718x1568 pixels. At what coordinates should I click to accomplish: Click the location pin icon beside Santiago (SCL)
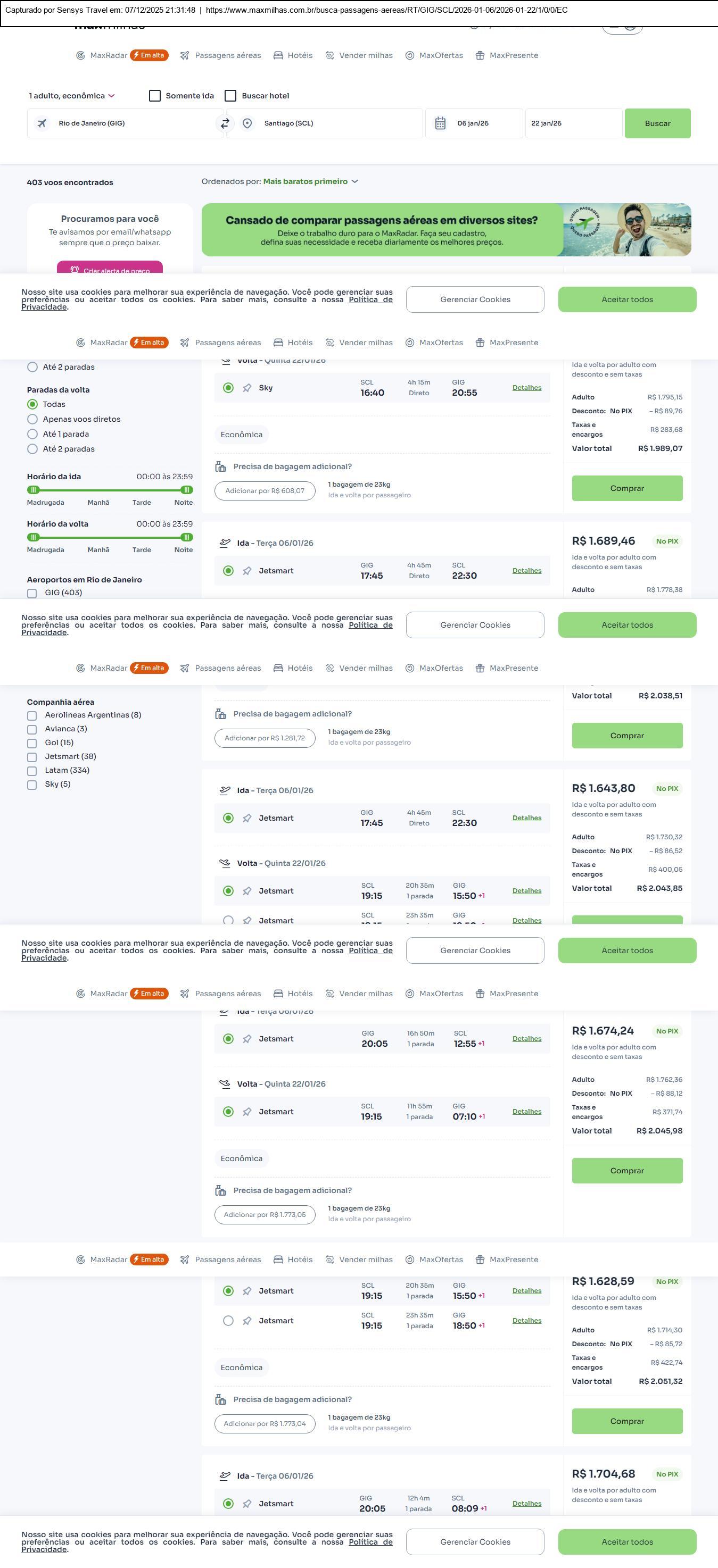click(x=247, y=123)
